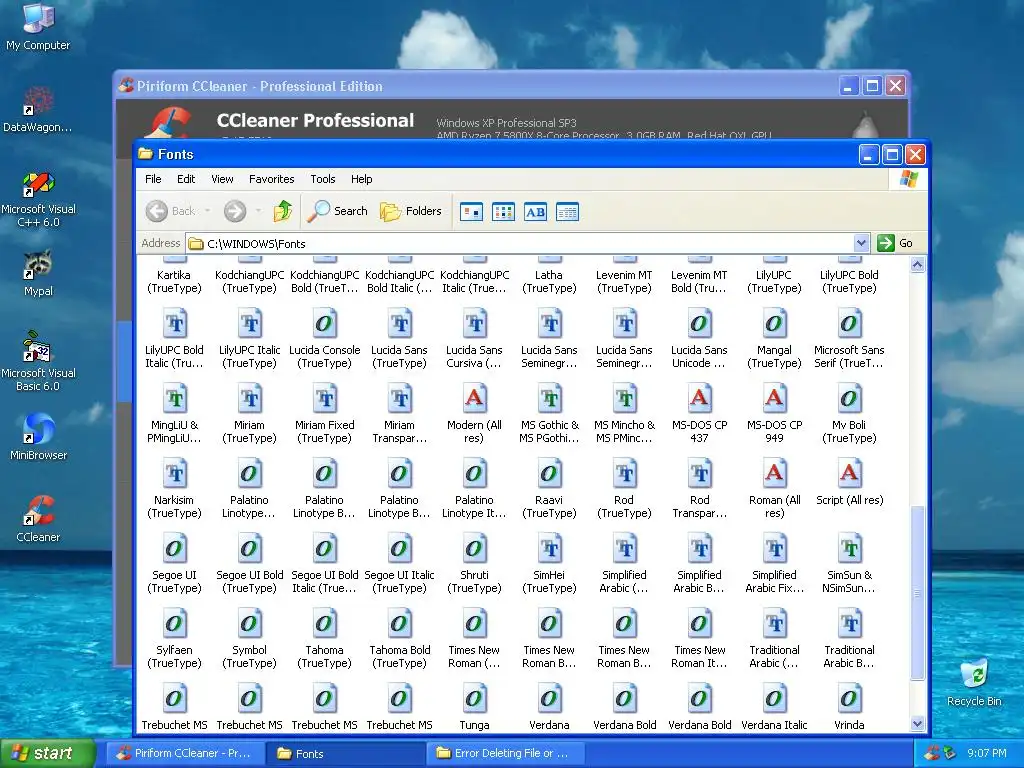Open the Favorites menu
Image resolution: width=1024 pixels, height=768 pixels.
pyautogui.click(x=272, y=179)
